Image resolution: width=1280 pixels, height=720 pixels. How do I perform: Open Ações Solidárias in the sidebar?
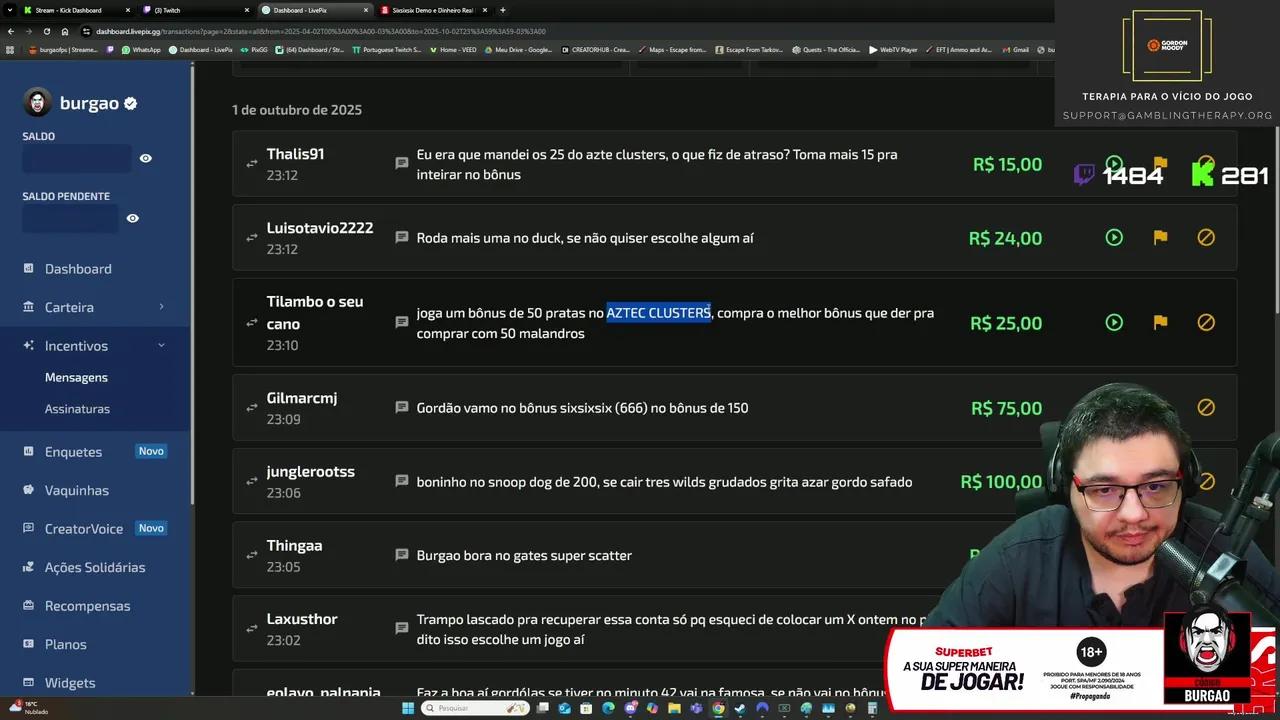coord(97,567)
